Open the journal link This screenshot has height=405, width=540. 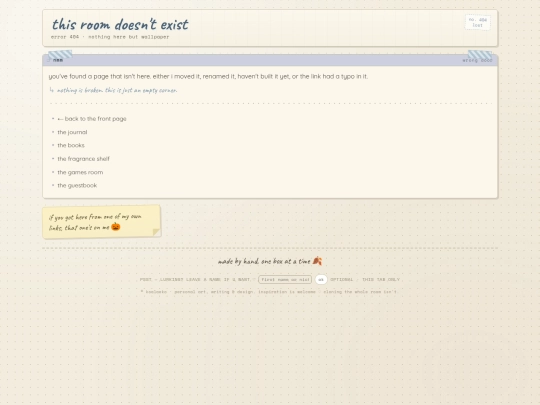coord(72,132)
